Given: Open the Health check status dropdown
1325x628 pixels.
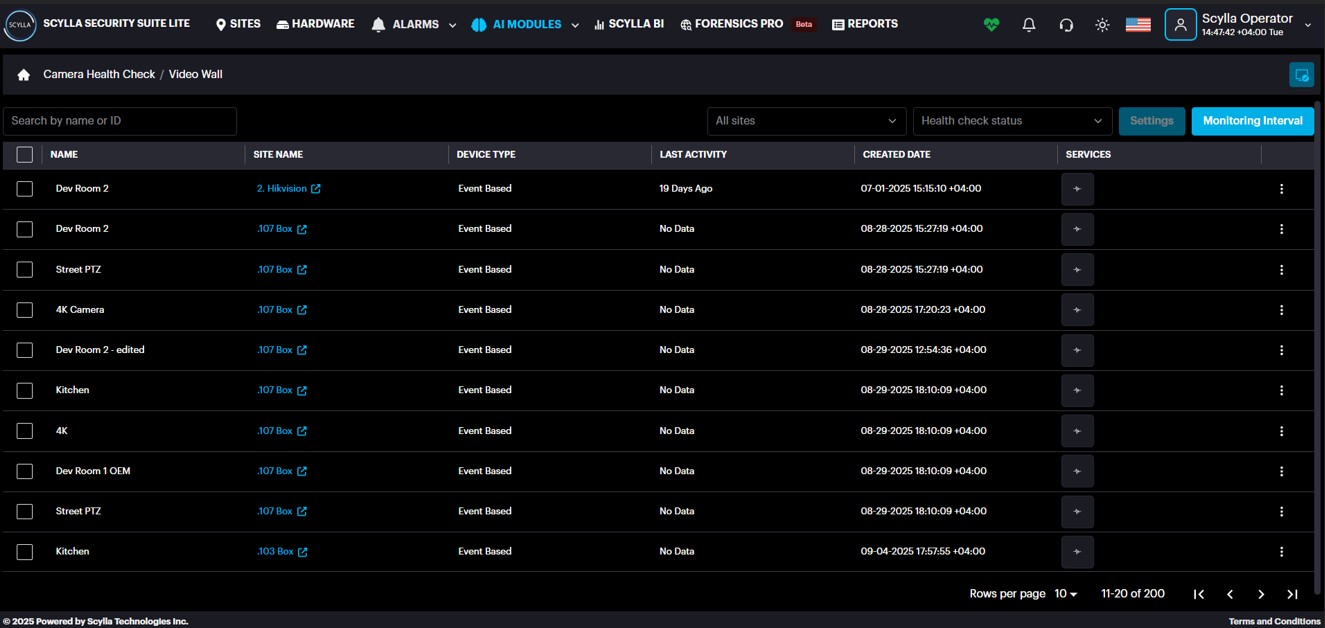Looking at the screenshot, I should (1012, 121).
